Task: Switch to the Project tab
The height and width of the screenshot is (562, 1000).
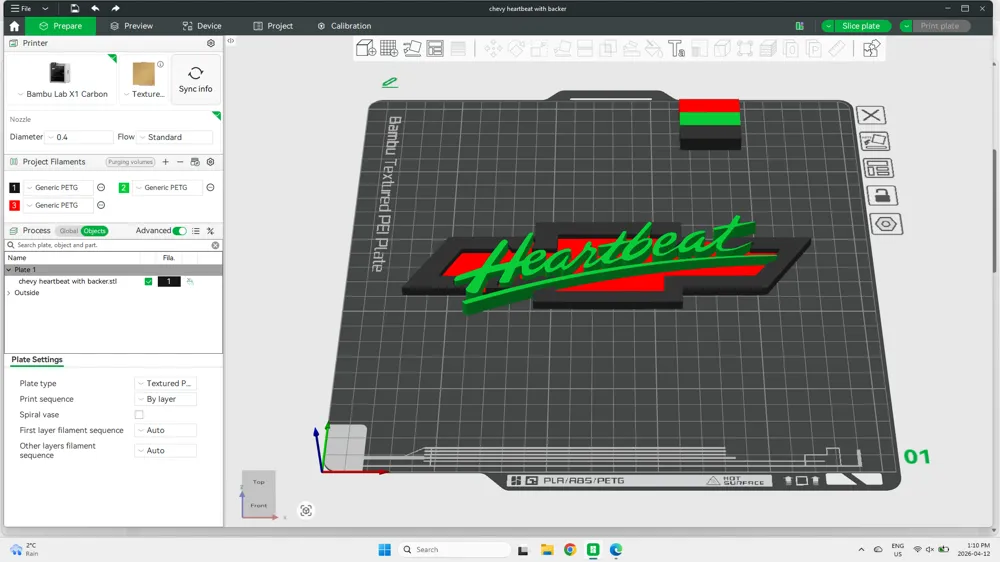Action: pos(273,26)
